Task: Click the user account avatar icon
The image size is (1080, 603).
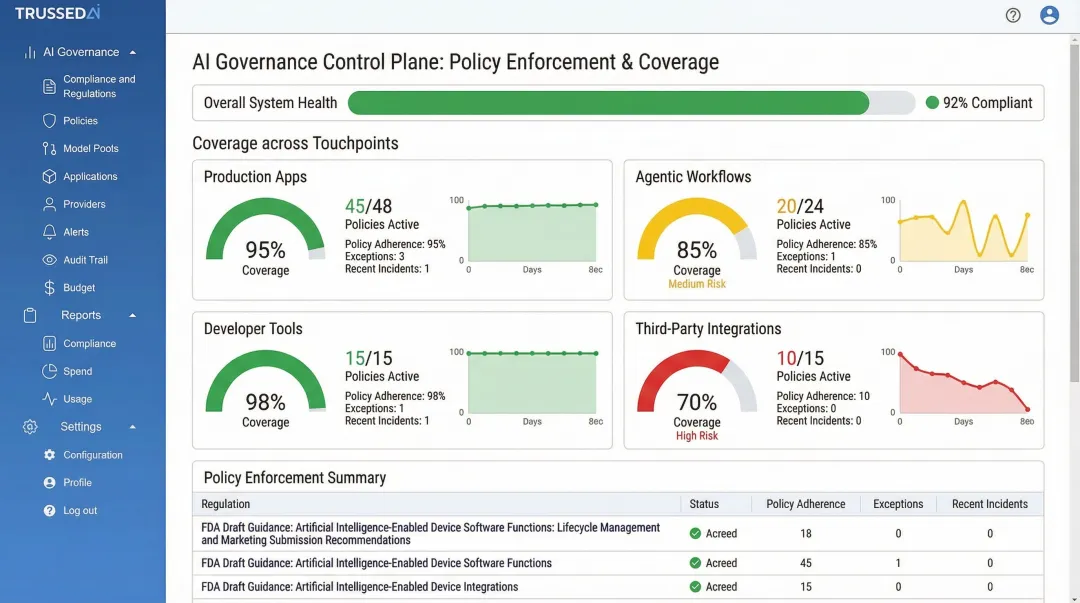Action: point(1049,15)
